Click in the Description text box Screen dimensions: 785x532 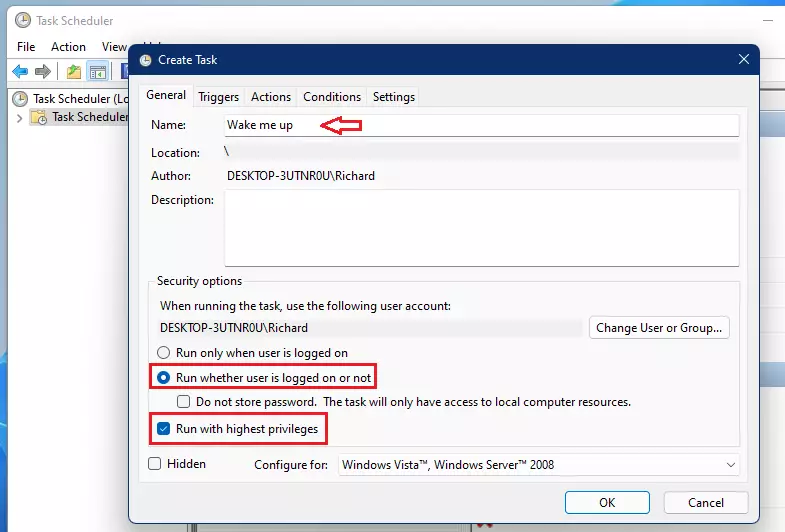pyautogui.click(x=482, y=228)
